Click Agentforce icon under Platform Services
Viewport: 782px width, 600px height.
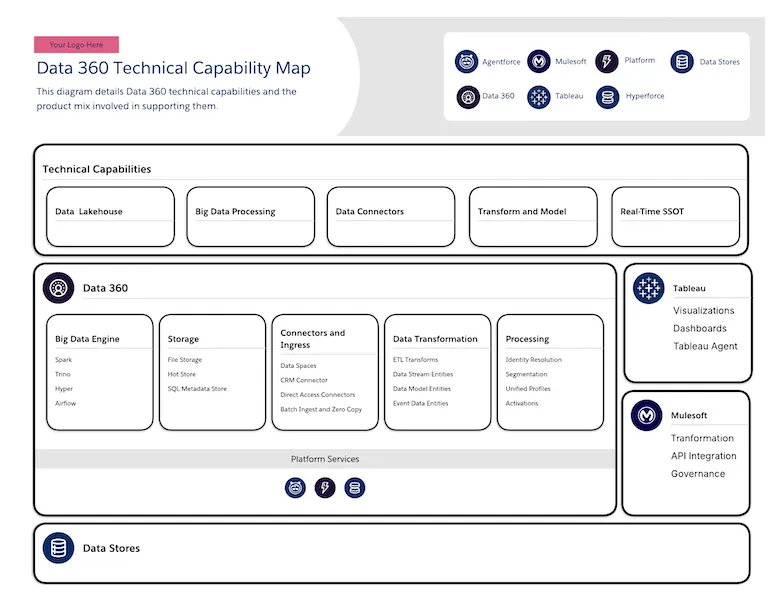(295, 487)
